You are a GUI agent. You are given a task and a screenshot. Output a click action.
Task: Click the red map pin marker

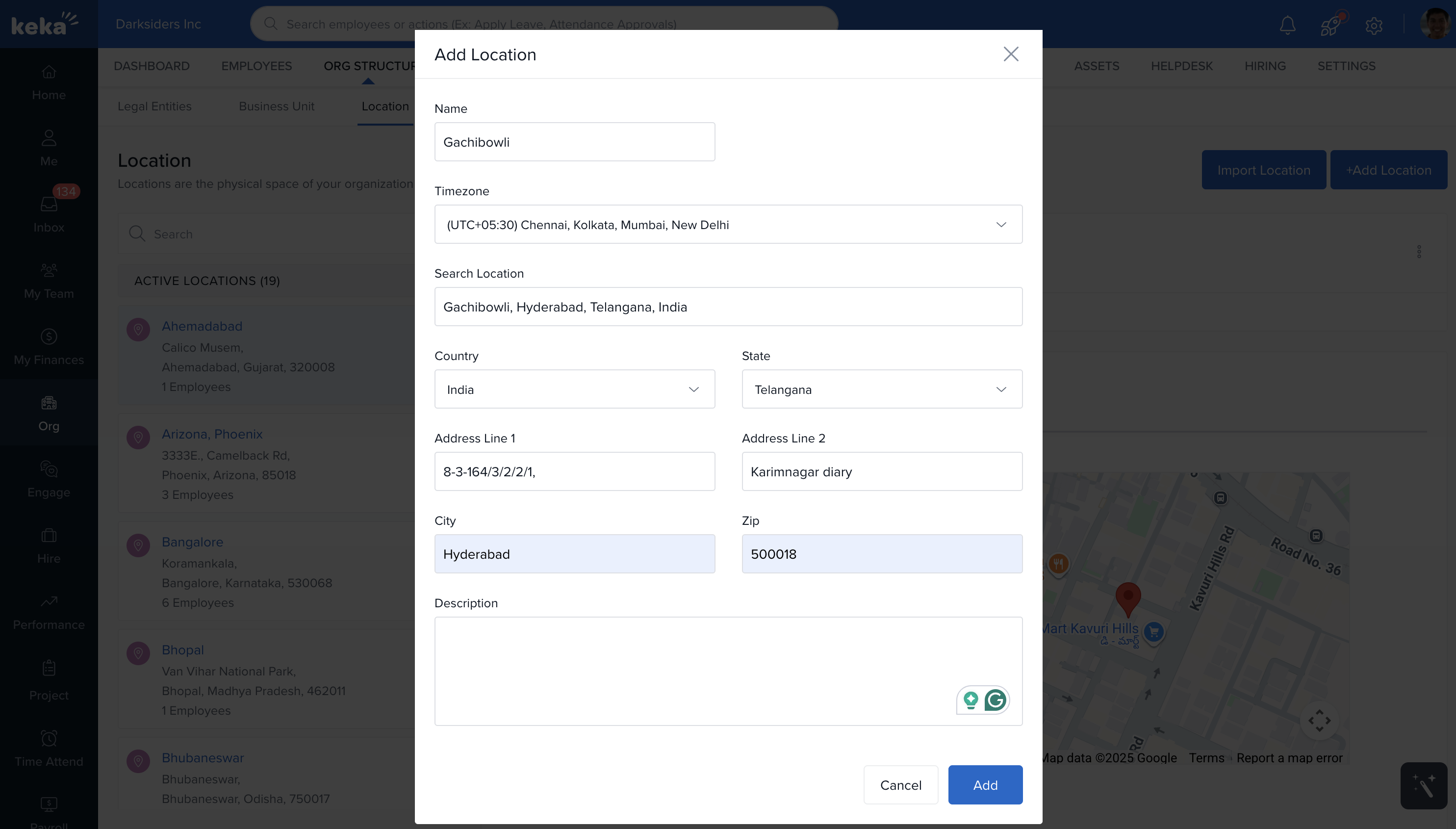tap(1127, 598)
